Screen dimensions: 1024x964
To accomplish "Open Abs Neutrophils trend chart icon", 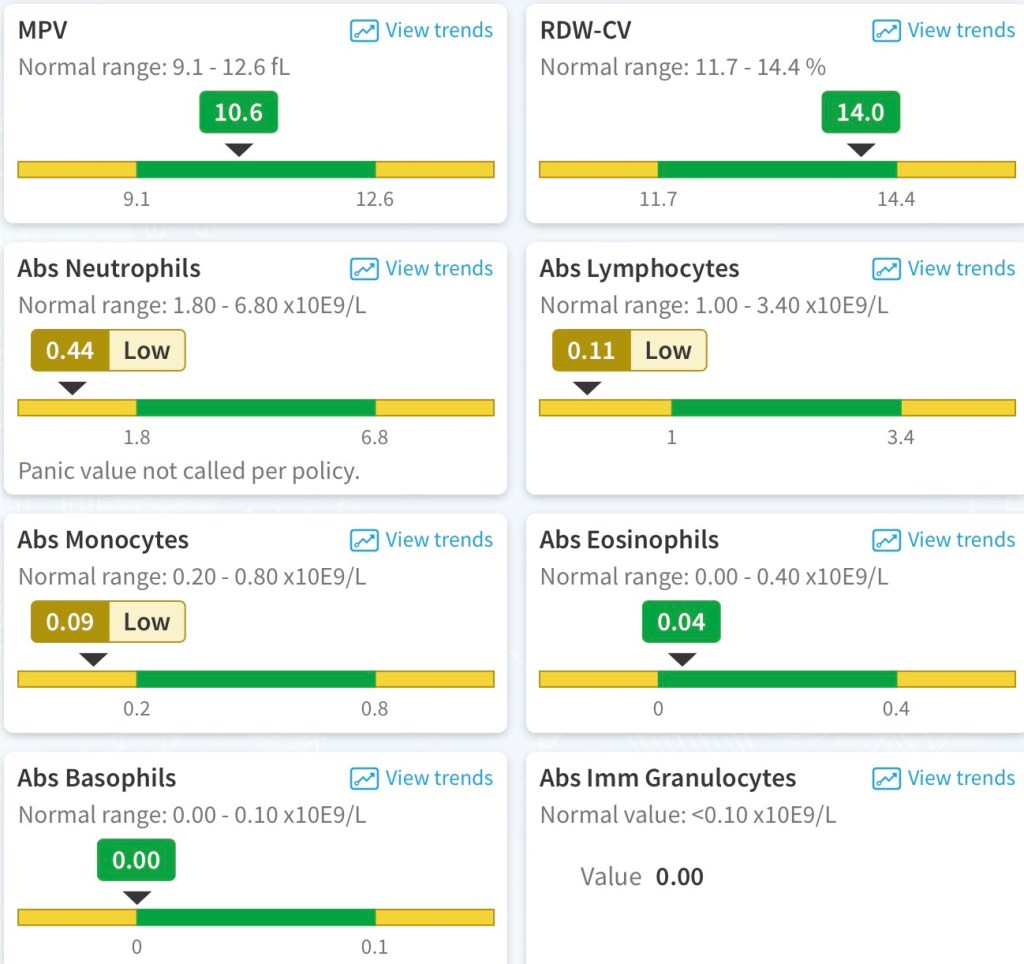I will 364,269.
